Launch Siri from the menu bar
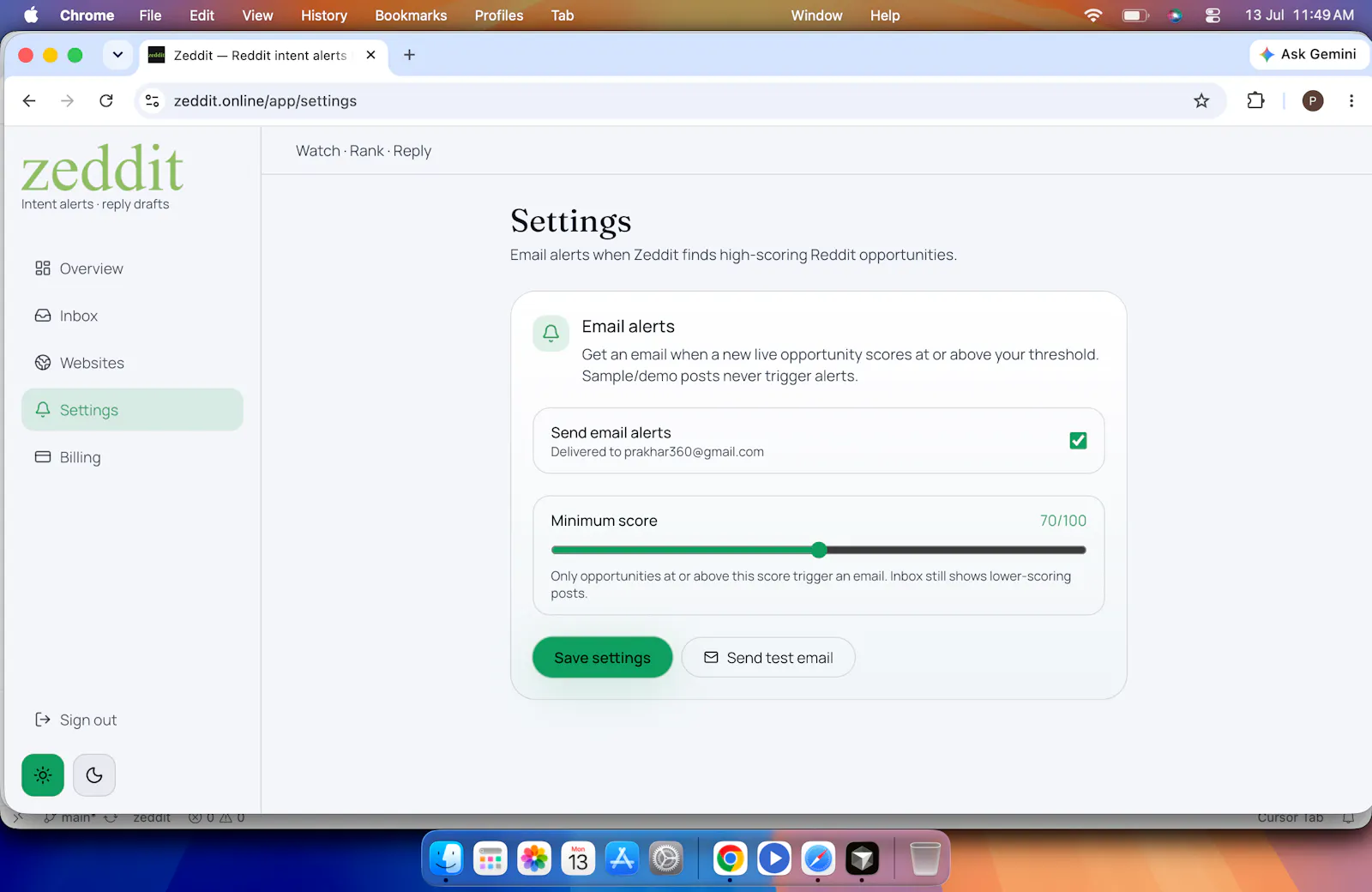The height and width of the screenshot is (892, 1372). coord(1175,15)
